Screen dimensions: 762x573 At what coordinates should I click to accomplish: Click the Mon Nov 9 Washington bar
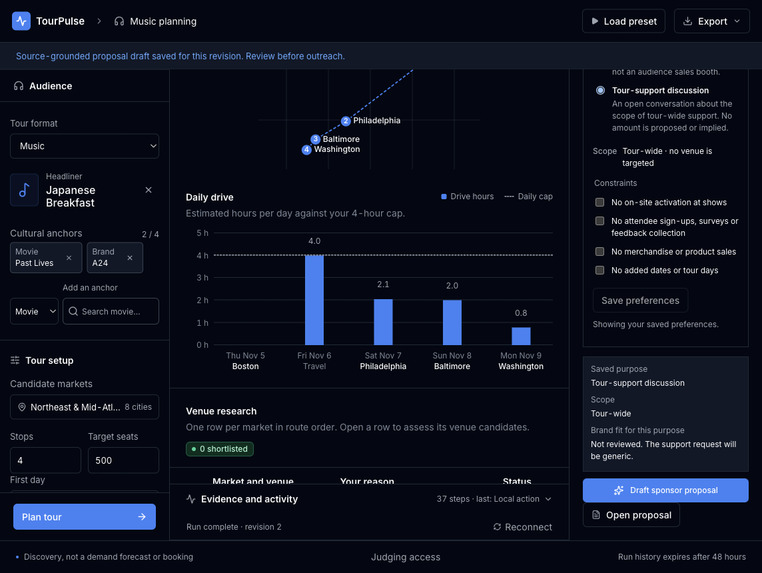(x=521, y=336)
